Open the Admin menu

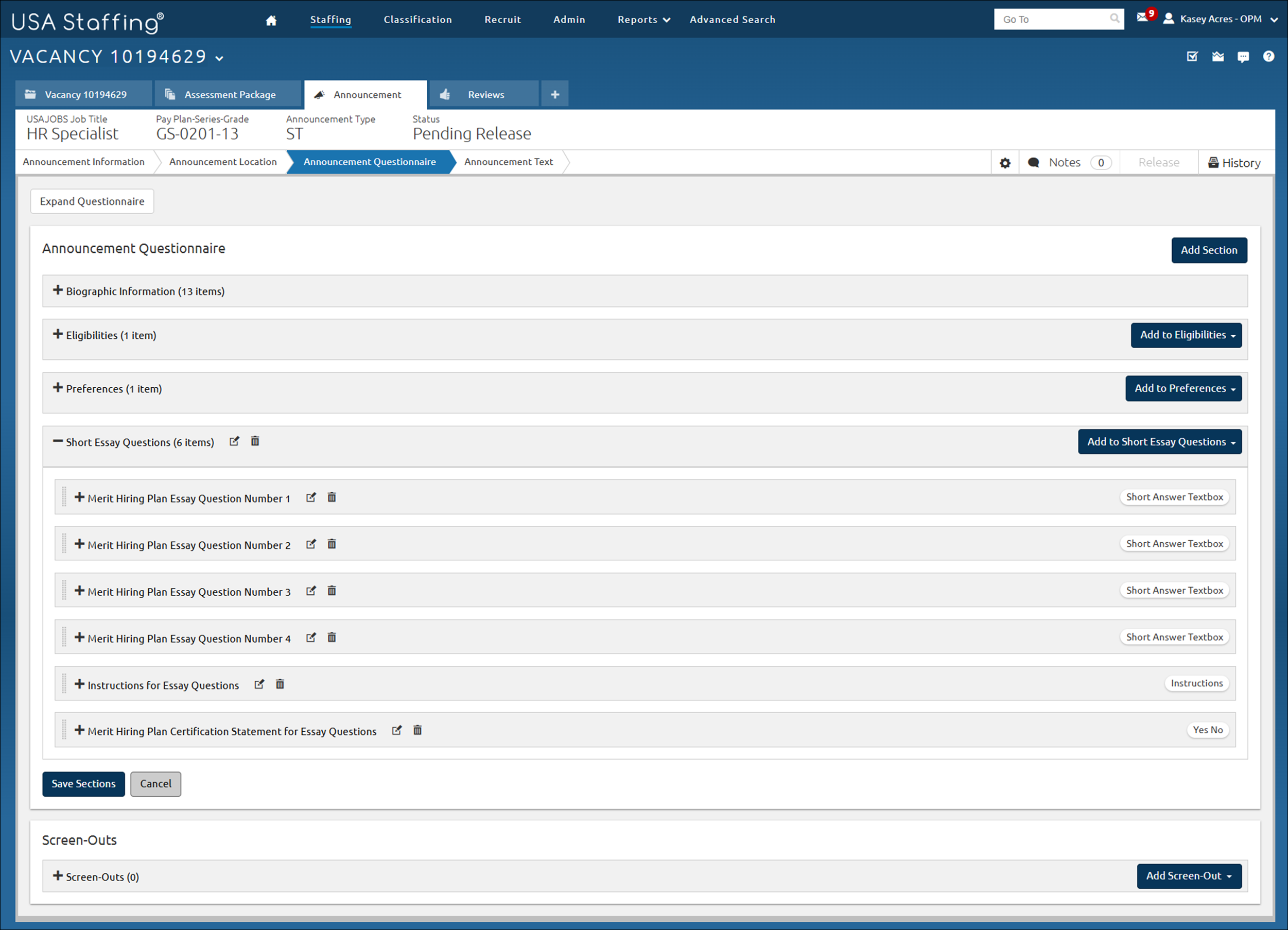[x=569, y=20]
